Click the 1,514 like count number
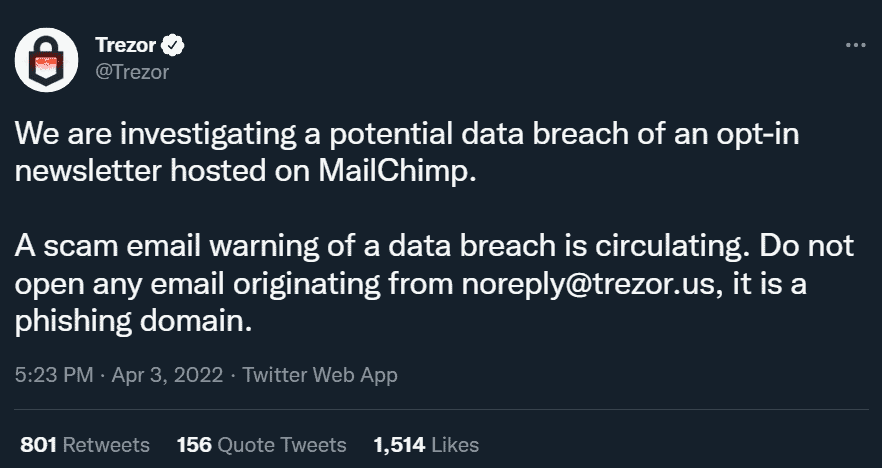The width and height of the screenshot is (882, 468). pyautogui.click(x=399, y=445)
